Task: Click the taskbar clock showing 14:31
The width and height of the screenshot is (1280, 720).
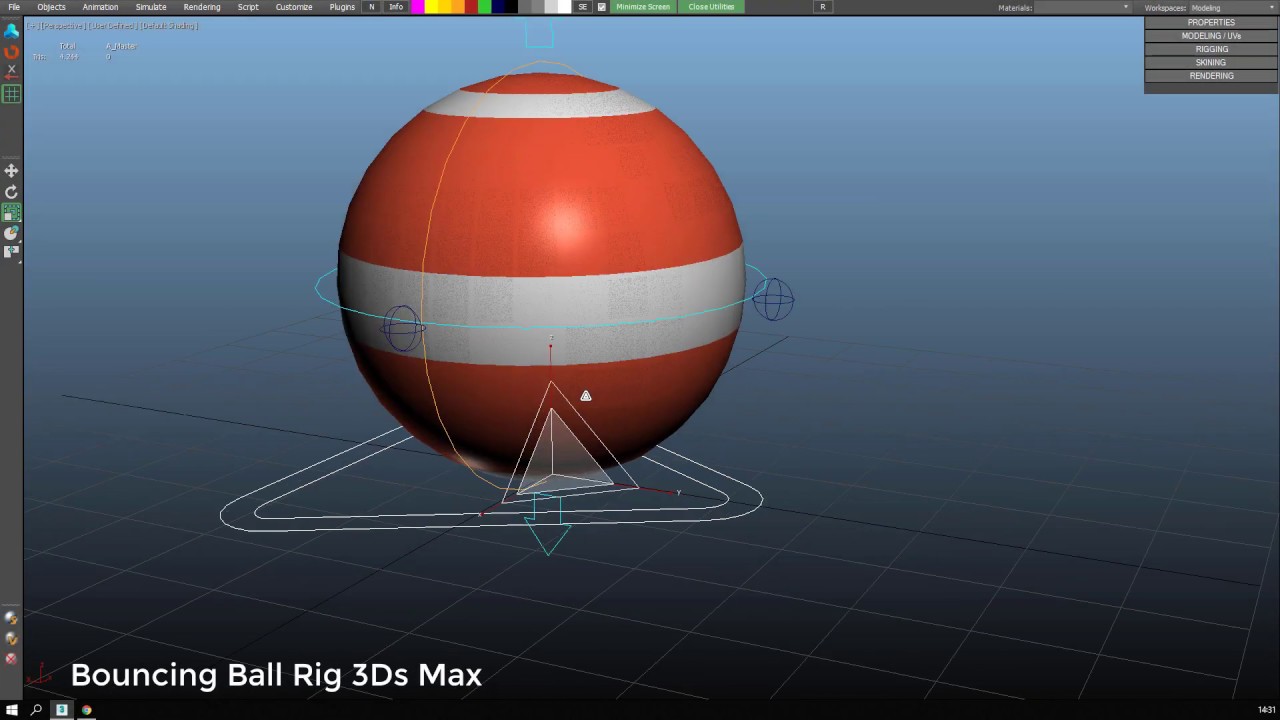Action: pyautogui.click(x=1266, y=710)
